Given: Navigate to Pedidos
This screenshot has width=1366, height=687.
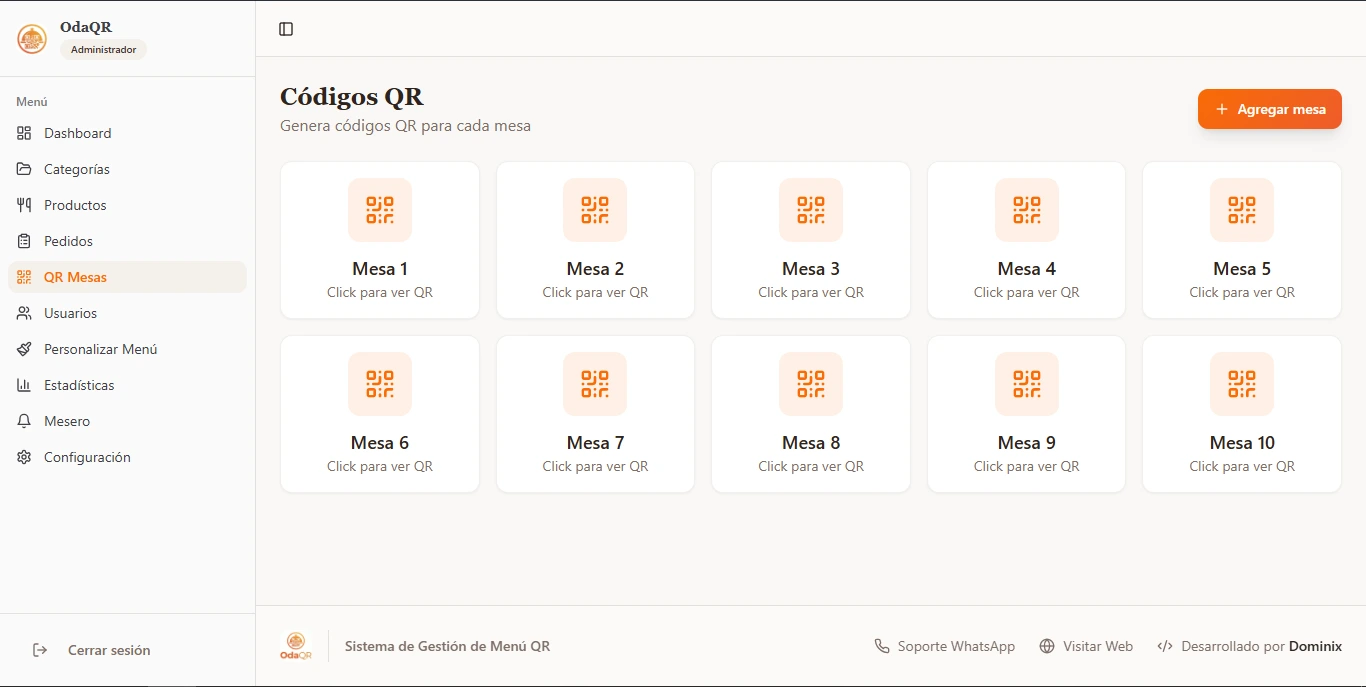Looking at the screenshot, I should [127, 241].
